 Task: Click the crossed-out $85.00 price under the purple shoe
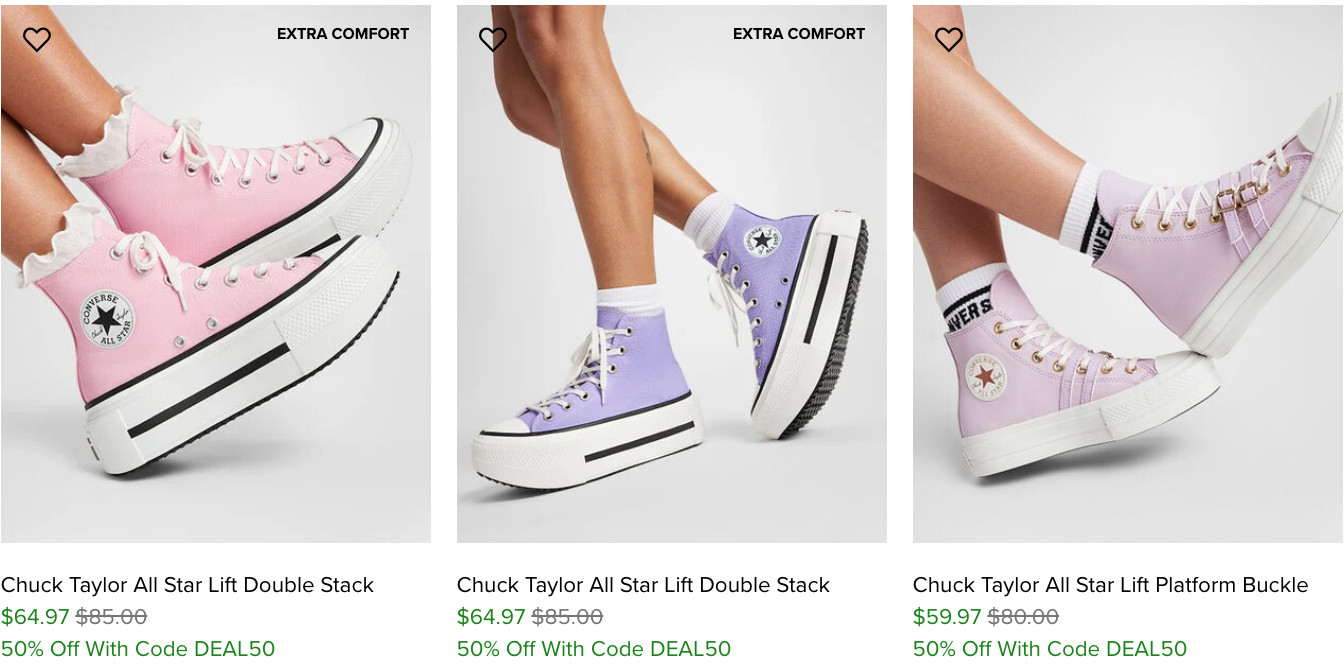(x=567, y=617)
